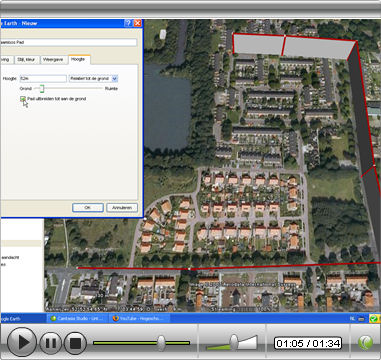The height and width of the screenshot is (360, 381).
Task: Click the green system tray icon
Action: (x=374, y=319)
